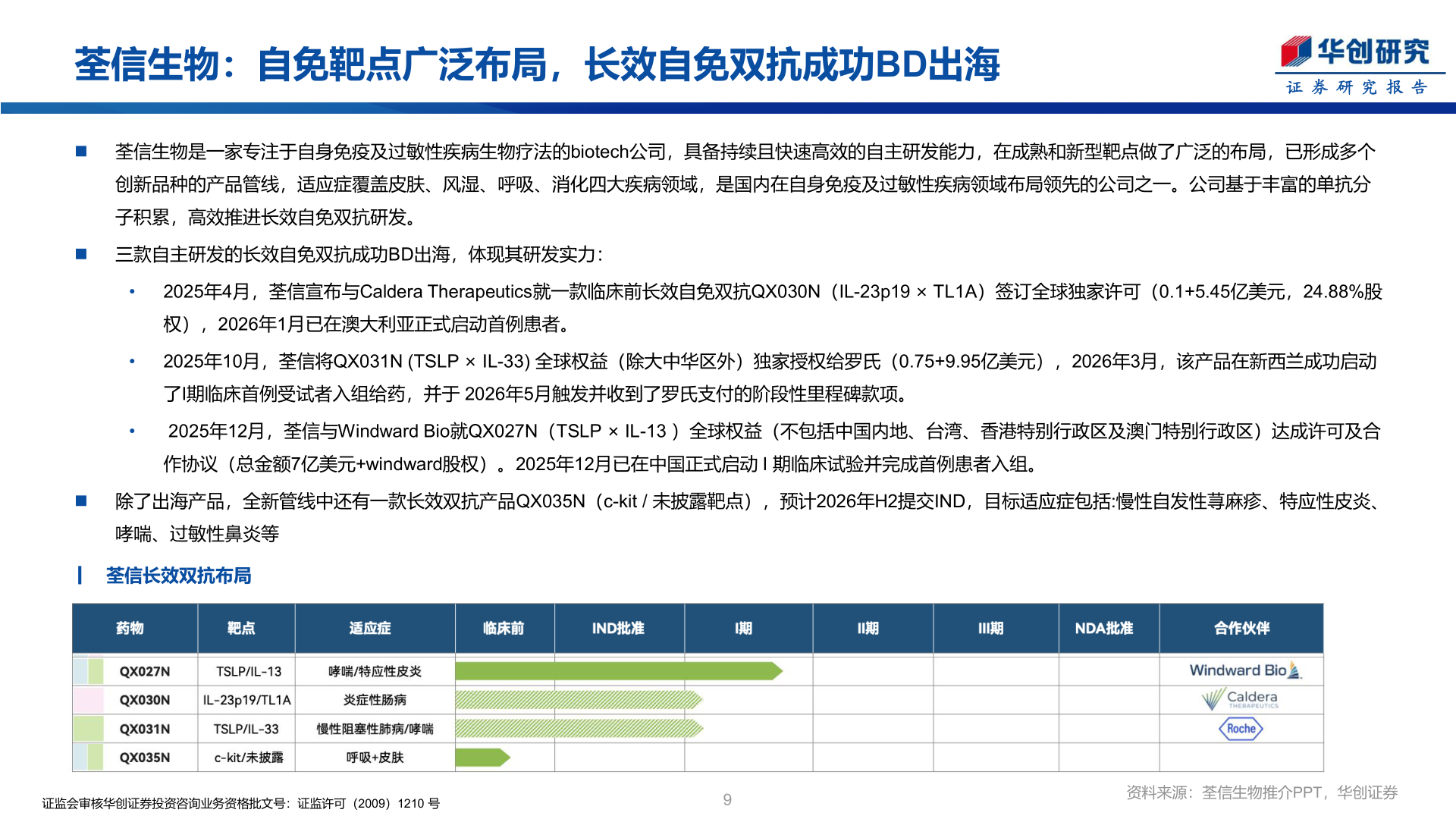Screen dimensions: 1456x819
Task: Click the 慢性阻塞性肺病/哮喘 indication cell
Action: (375, 729)
